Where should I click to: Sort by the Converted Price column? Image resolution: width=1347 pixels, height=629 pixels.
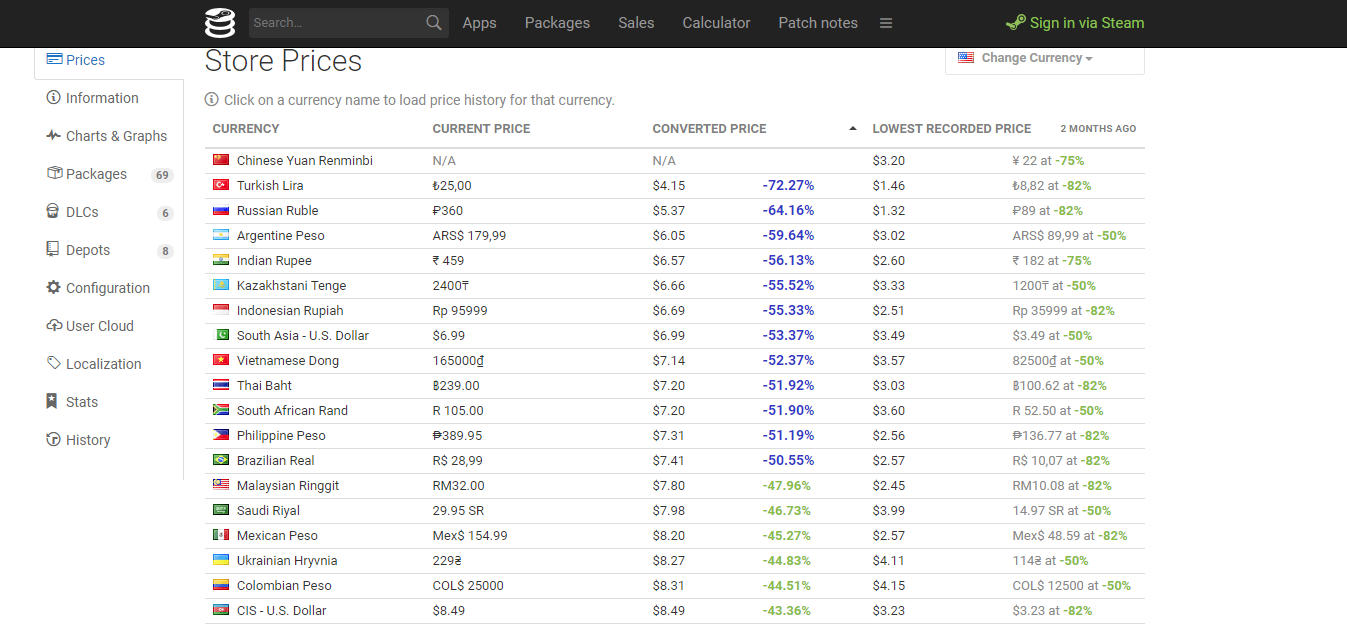tap(709, 128)
